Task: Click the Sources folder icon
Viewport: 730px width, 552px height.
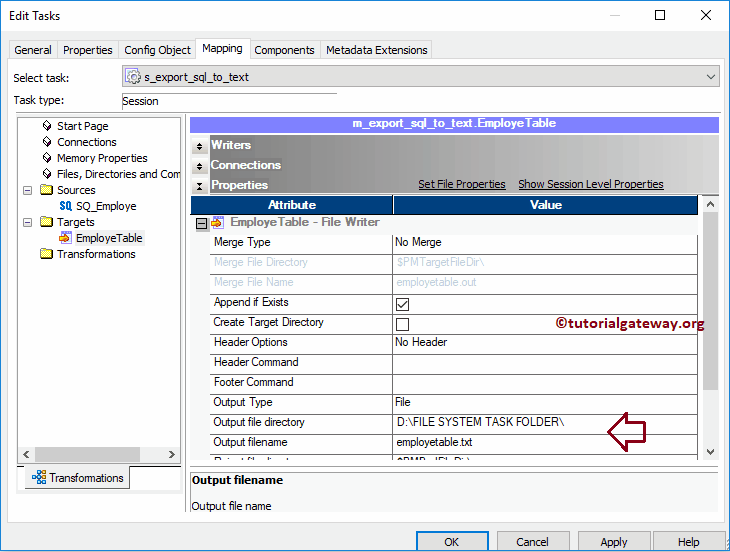Action: [47, 189]
